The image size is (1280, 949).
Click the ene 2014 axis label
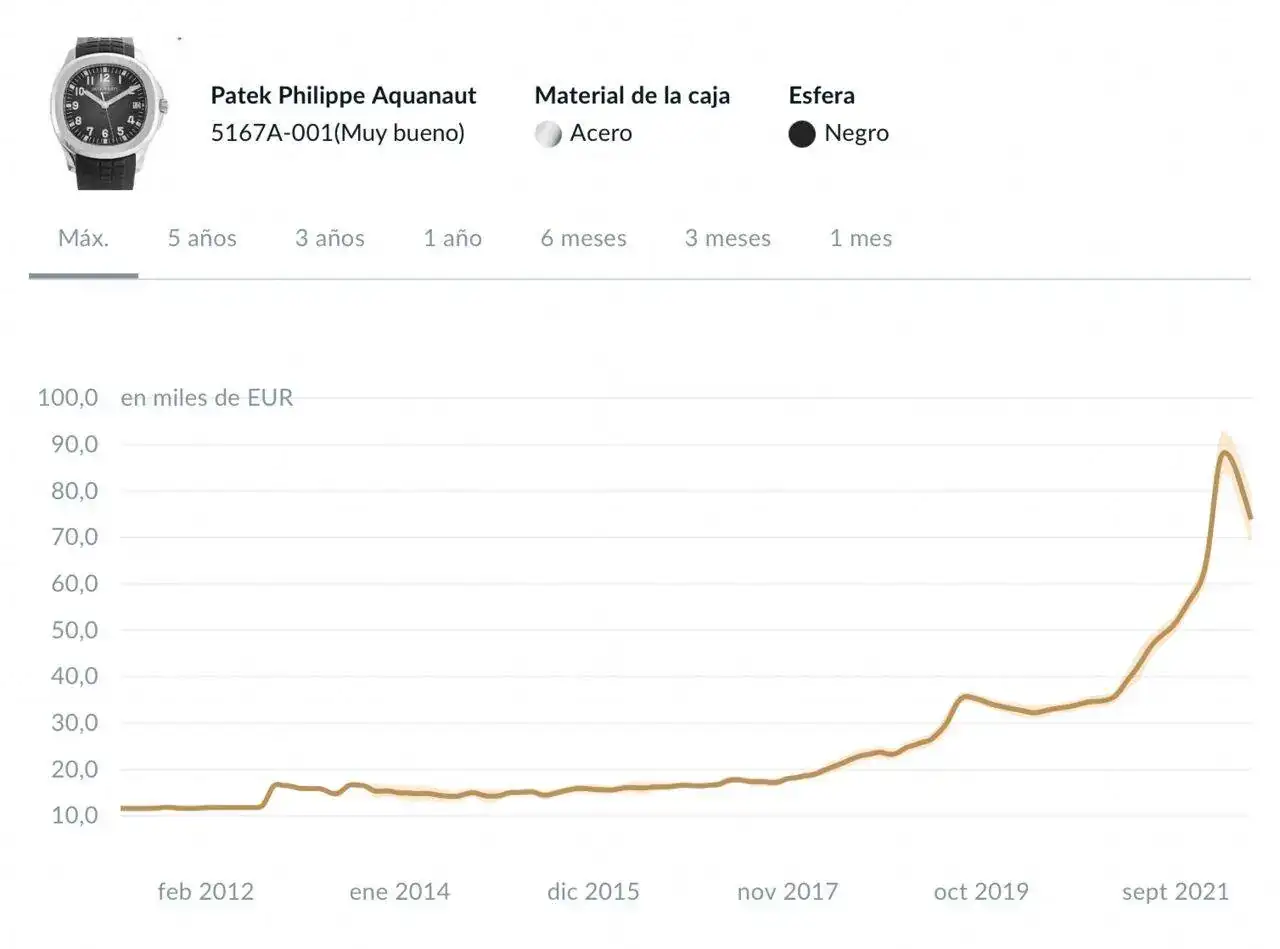coord(400,892)
